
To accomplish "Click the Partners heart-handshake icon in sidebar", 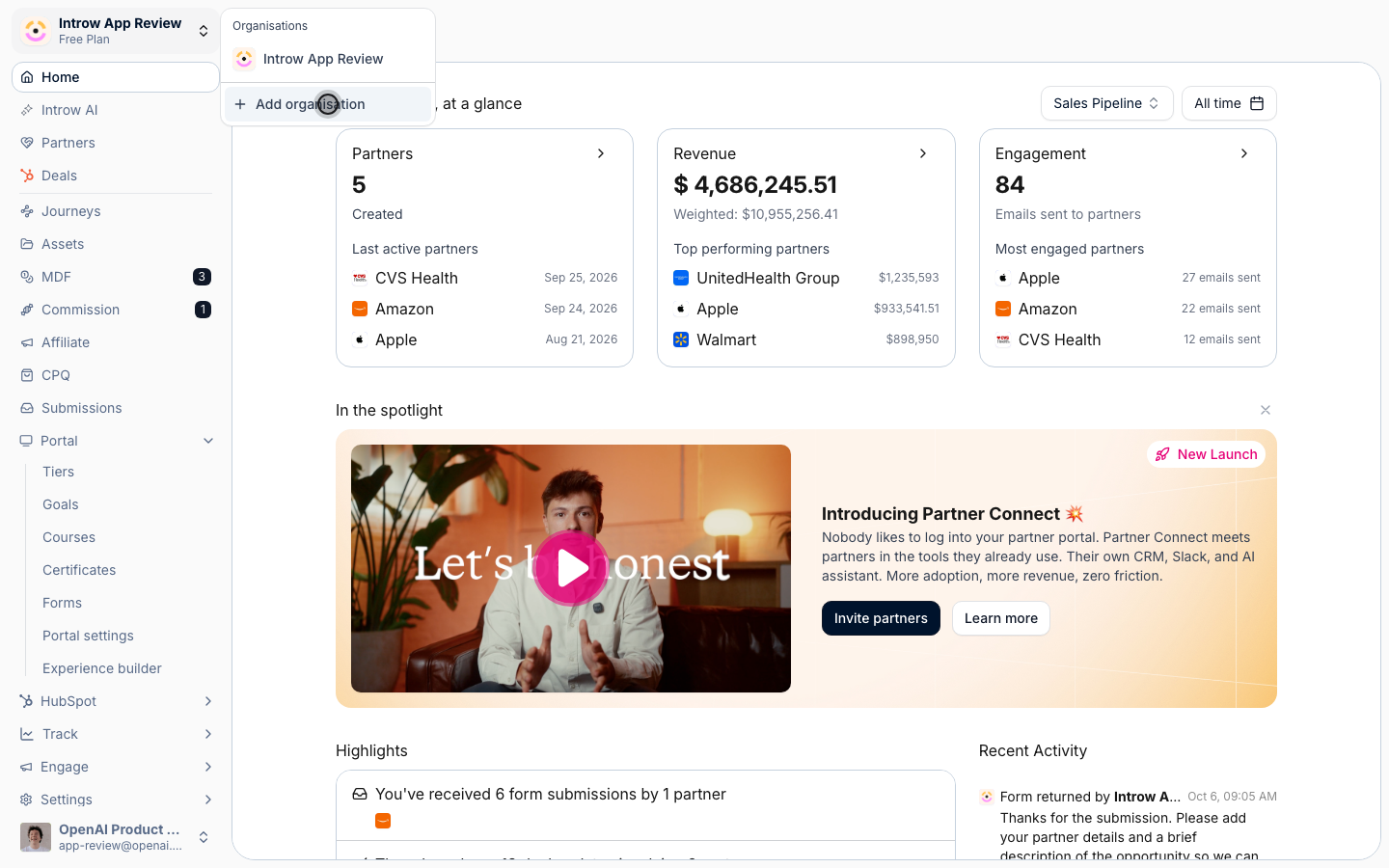I will pos(27,143).
